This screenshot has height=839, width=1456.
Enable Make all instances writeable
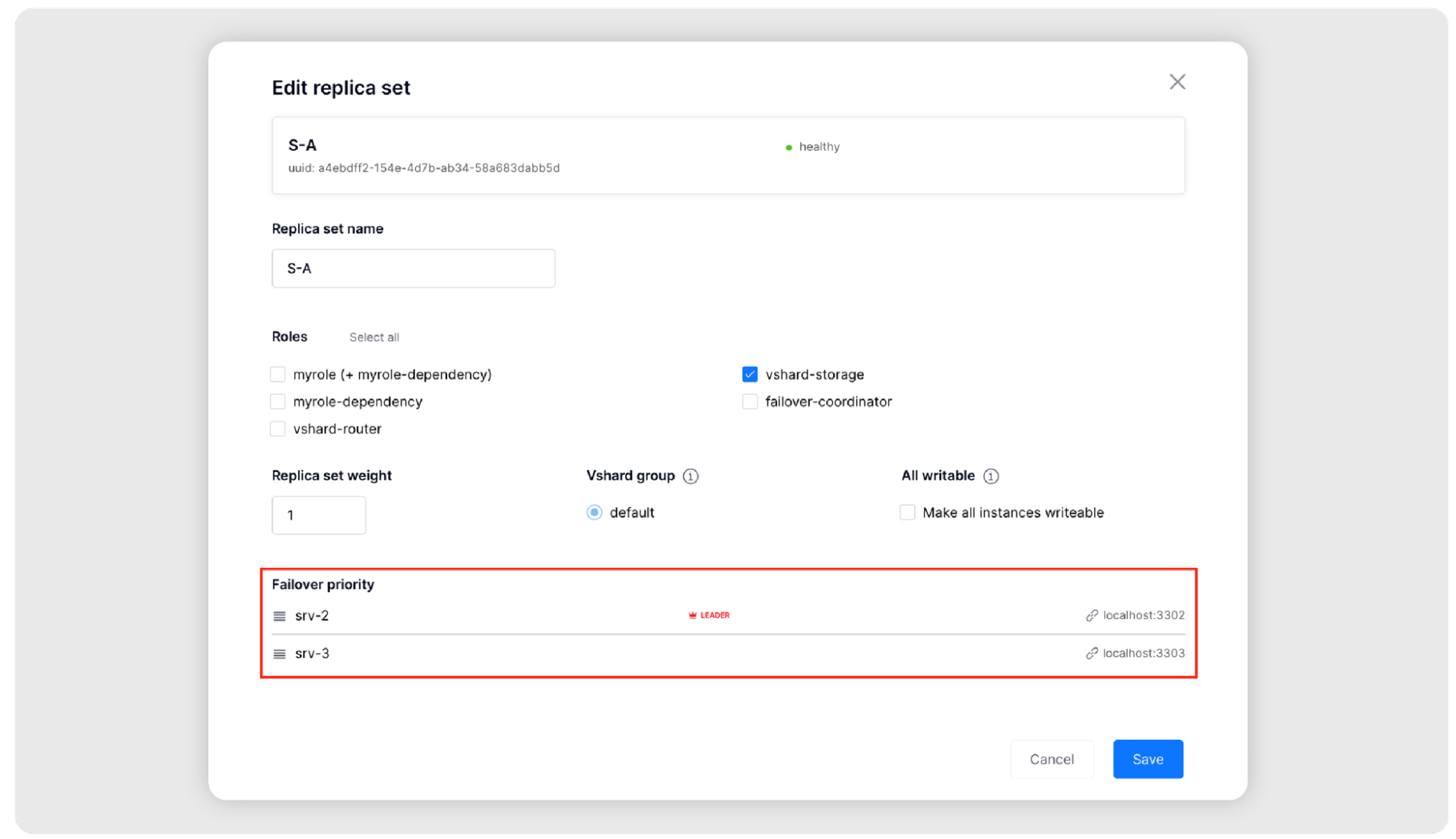(x=907, y=513)
